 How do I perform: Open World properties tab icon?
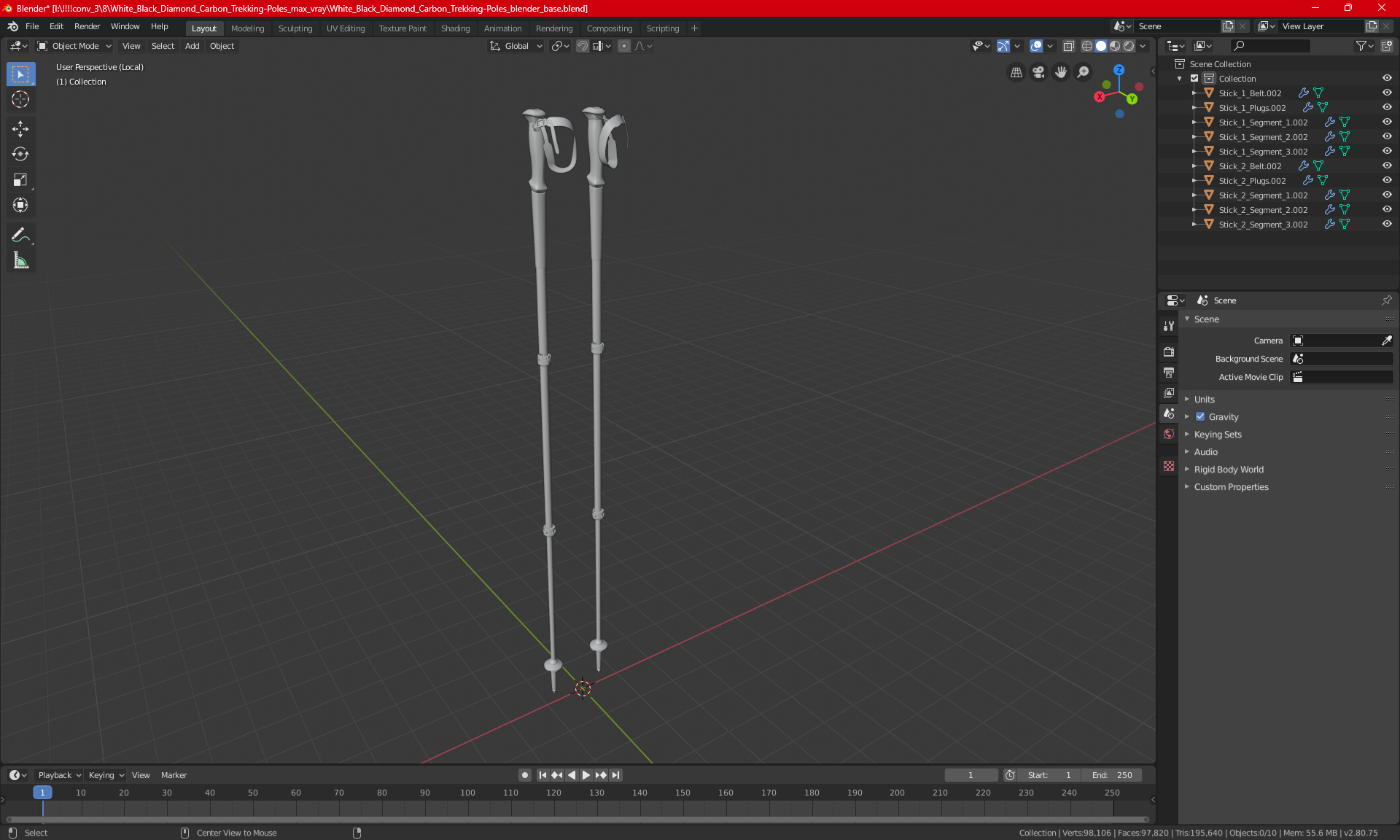1169,434
